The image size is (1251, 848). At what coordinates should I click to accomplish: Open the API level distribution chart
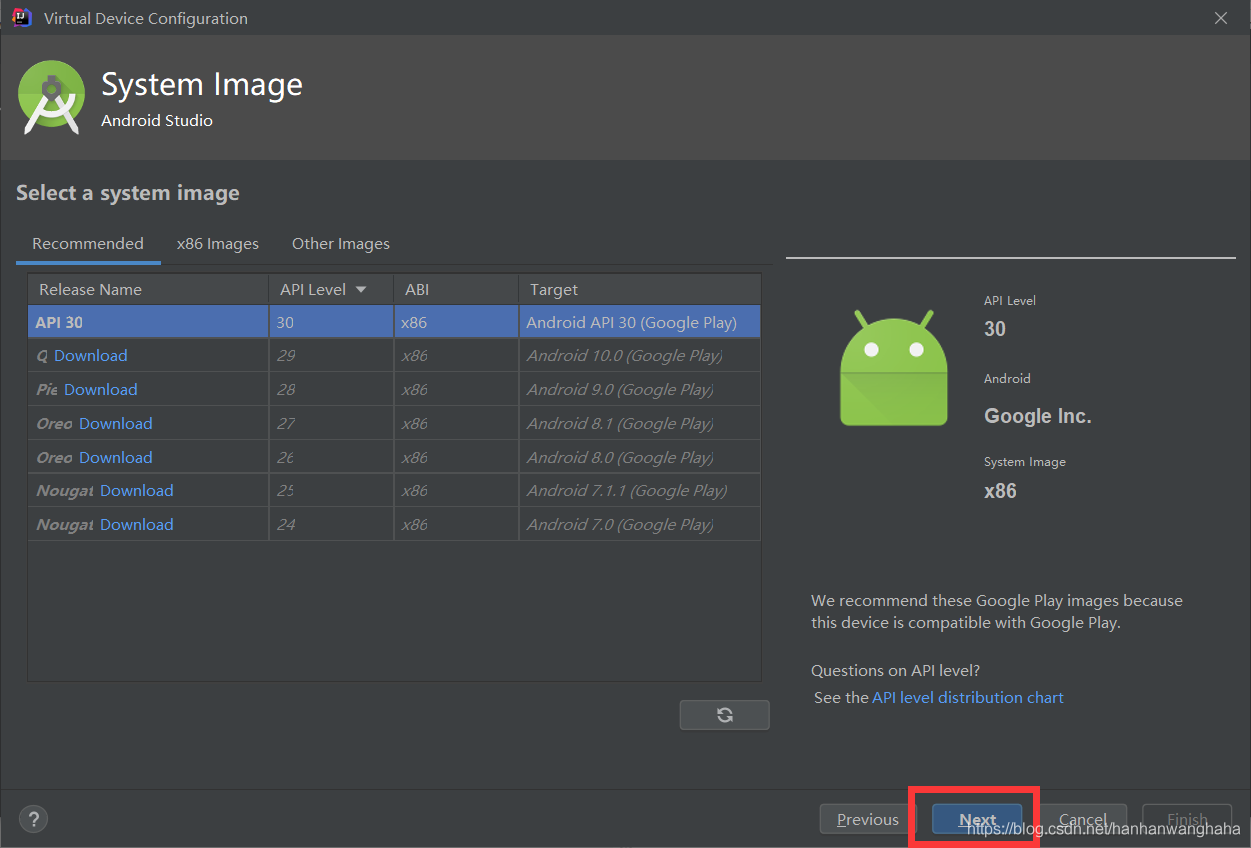click(x=967, y=697)
